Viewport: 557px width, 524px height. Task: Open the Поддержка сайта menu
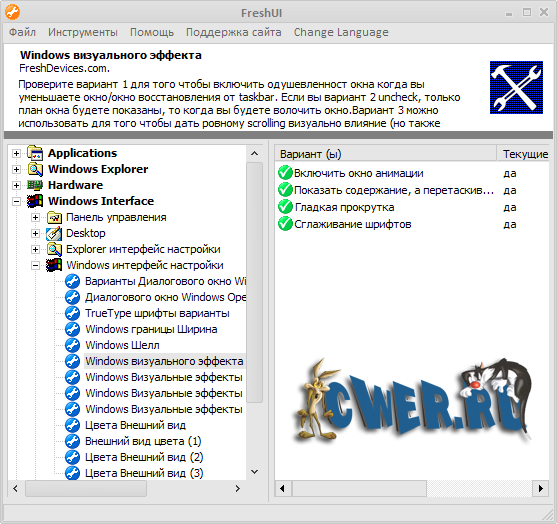click(234, 32)
